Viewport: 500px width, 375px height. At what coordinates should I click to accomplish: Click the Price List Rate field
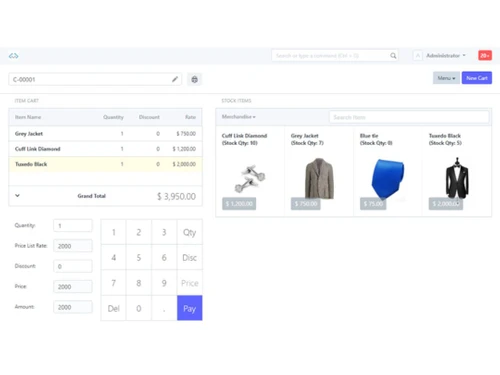tap(73, 246)
